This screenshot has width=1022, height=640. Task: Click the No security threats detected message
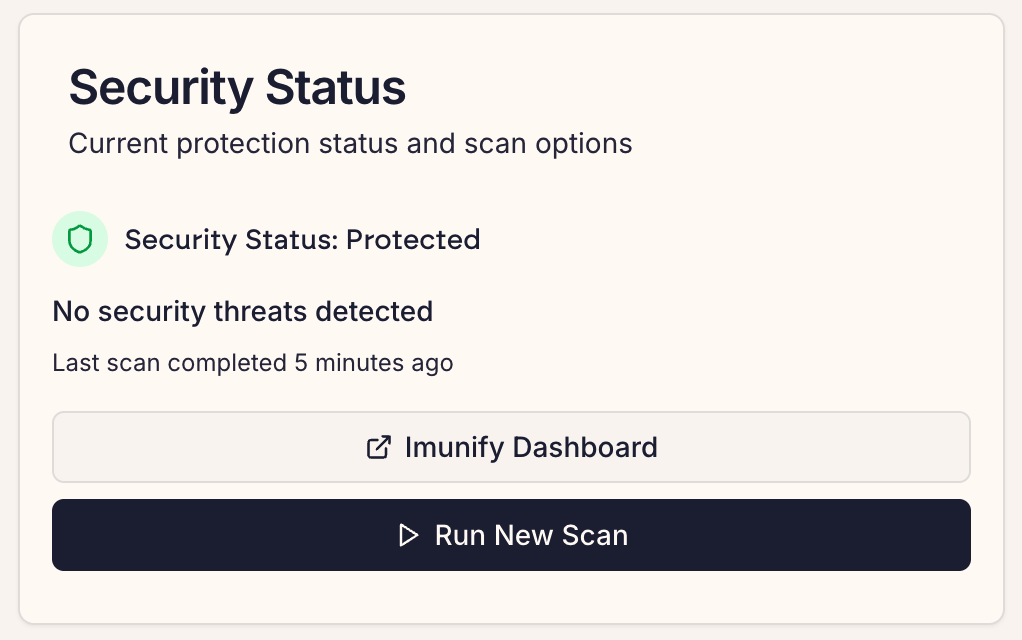click(x=242, y=312)
